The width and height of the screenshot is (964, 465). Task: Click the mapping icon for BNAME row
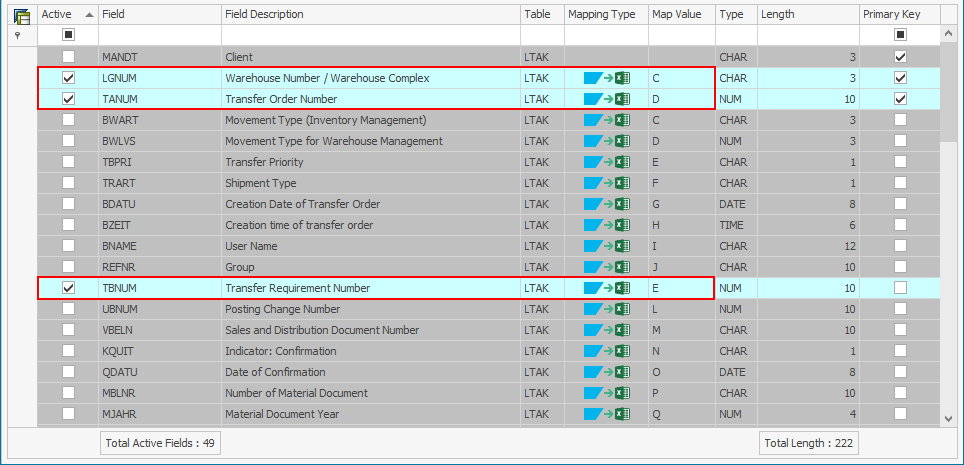[x=606, y=246]
